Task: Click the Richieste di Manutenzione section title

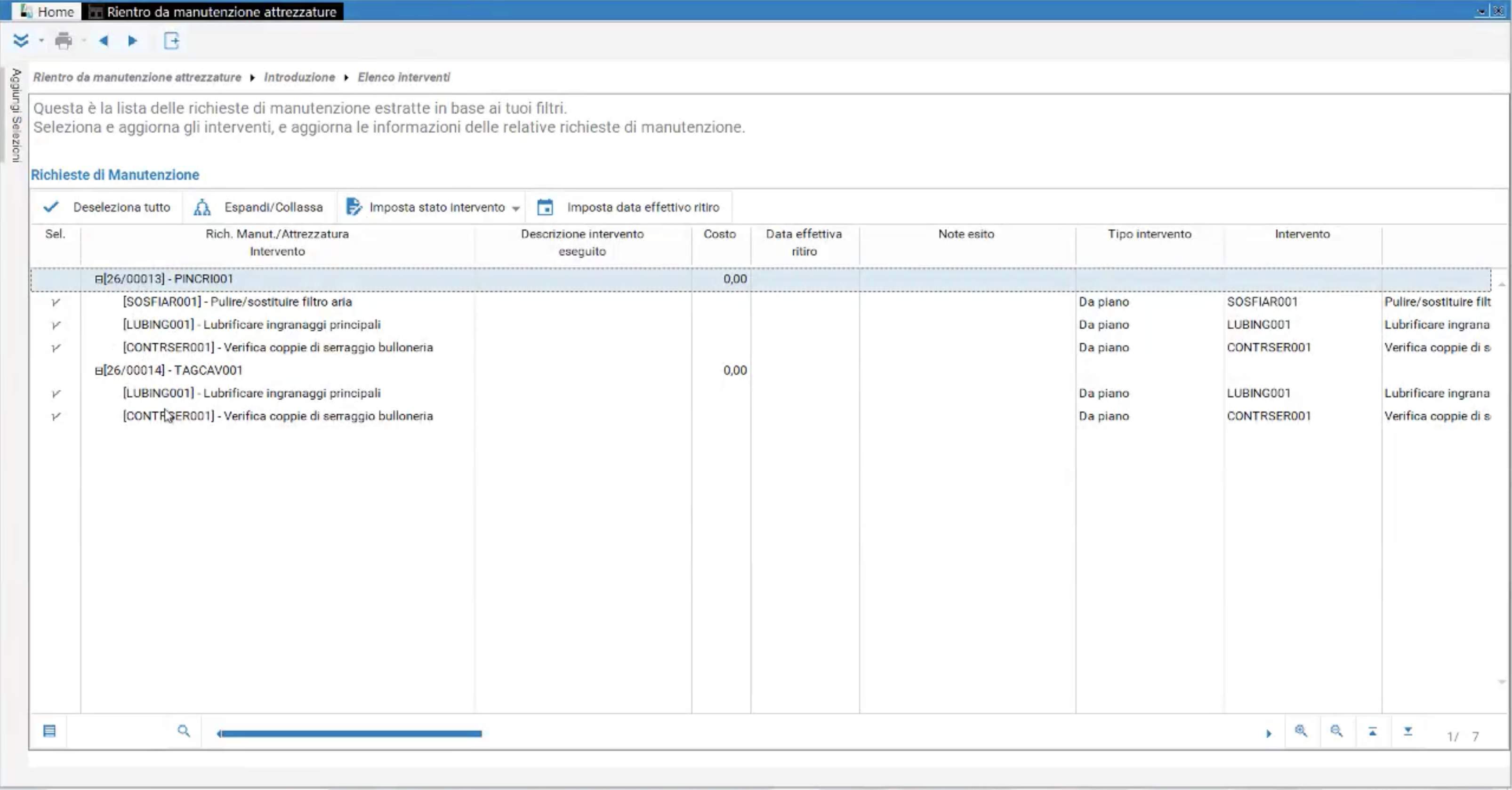Action: 115,174
